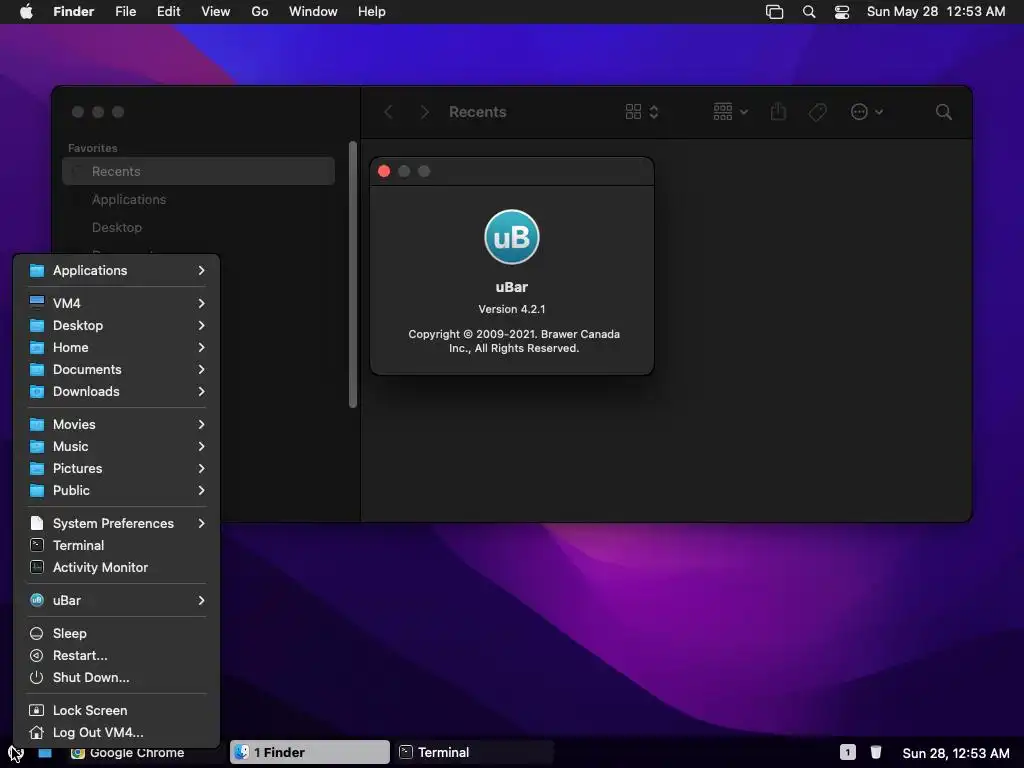Expand the Desktop submenu arrow in menu

(201, 325)
